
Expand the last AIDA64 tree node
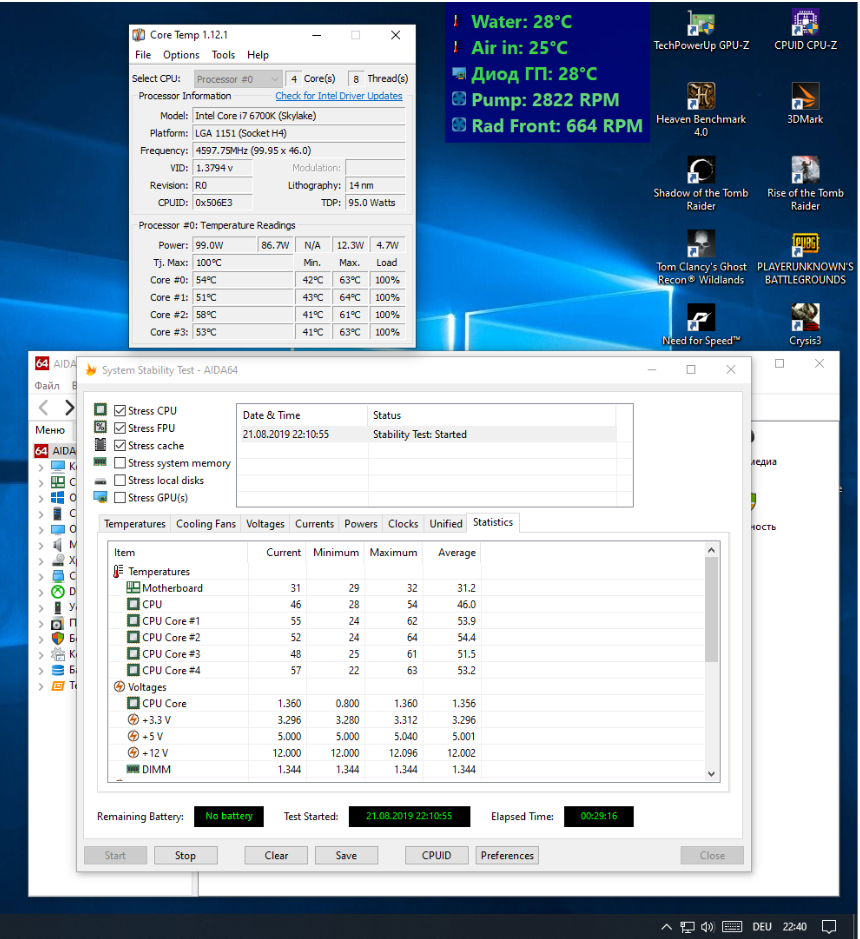tap(41, 686)
